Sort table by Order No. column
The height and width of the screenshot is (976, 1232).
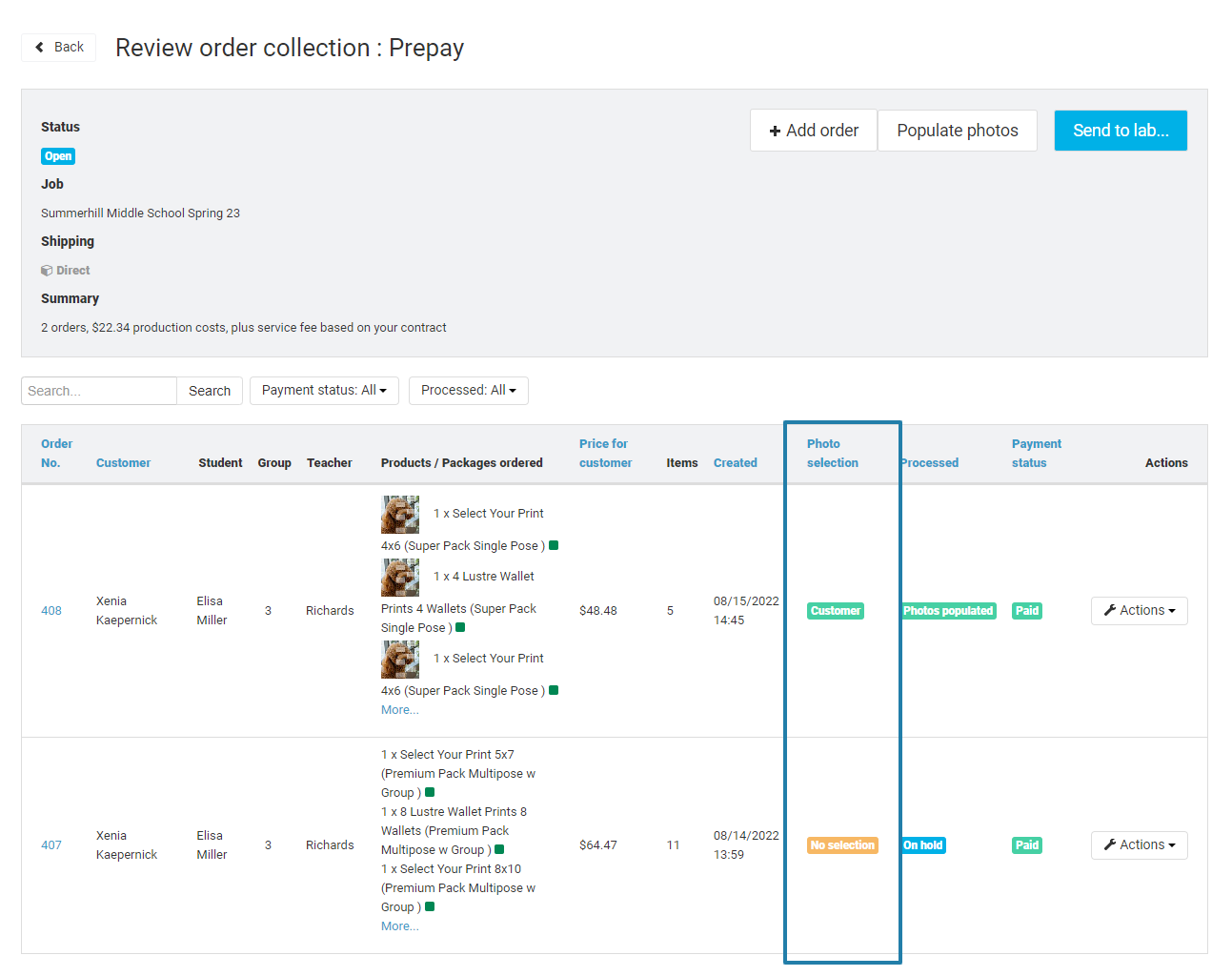pyautogui.click(x=56, y=454)
